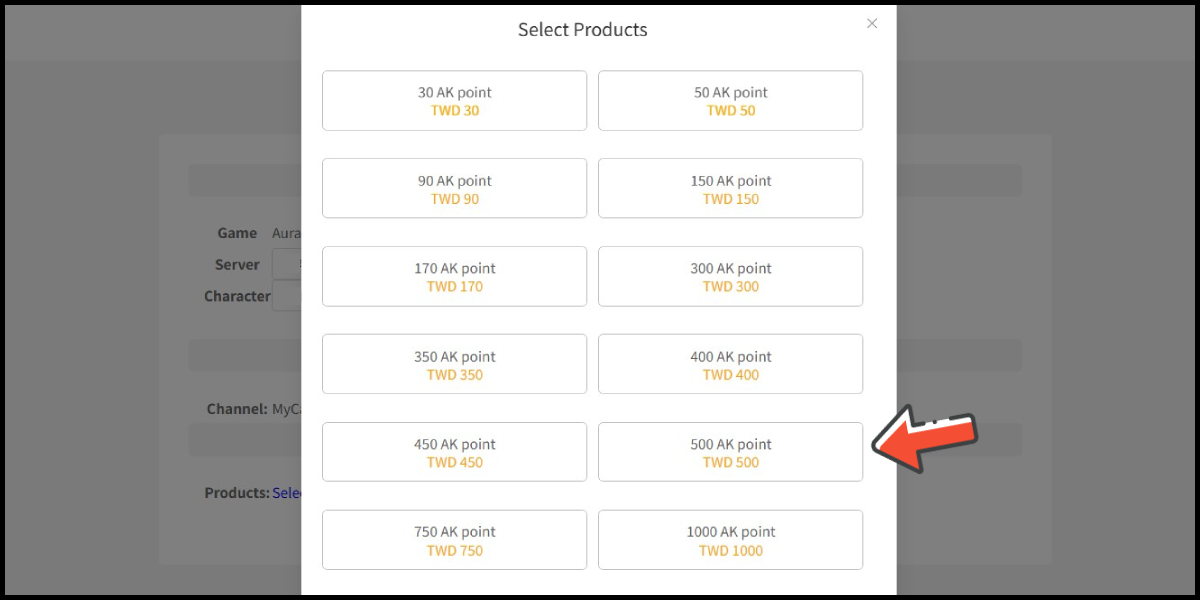Image resolution: width=1200 pixels, height=600 pixels.
Task: Choose the 350 AK point product
Action: click(x=454, y=364)
